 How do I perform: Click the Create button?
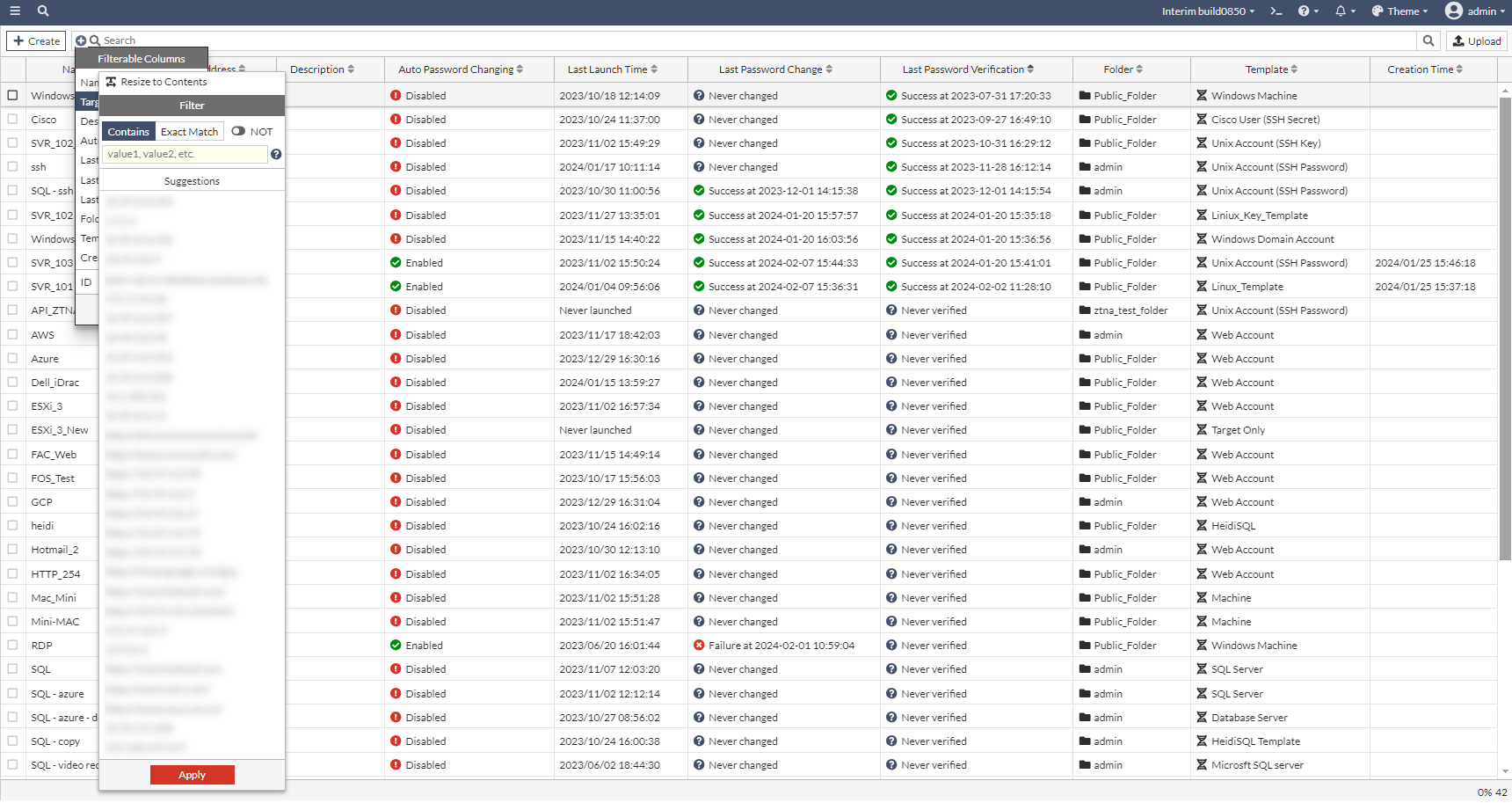pos(36,40)
